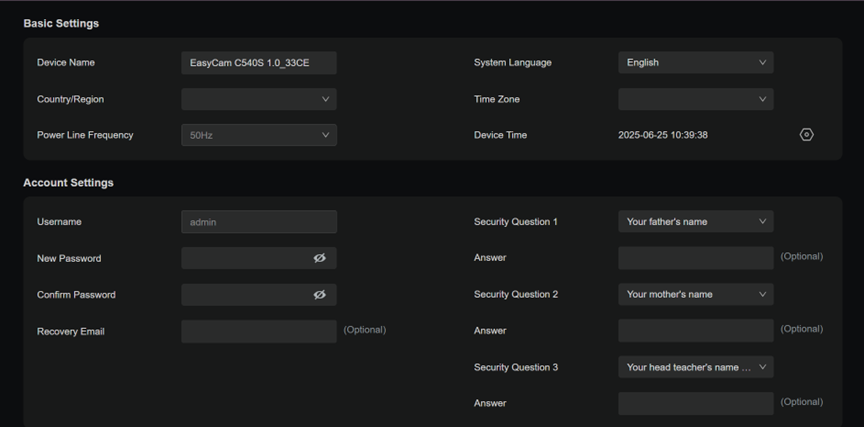Change Security Question 2 selection
Screen dimensions: 864x427
[696, 294]
